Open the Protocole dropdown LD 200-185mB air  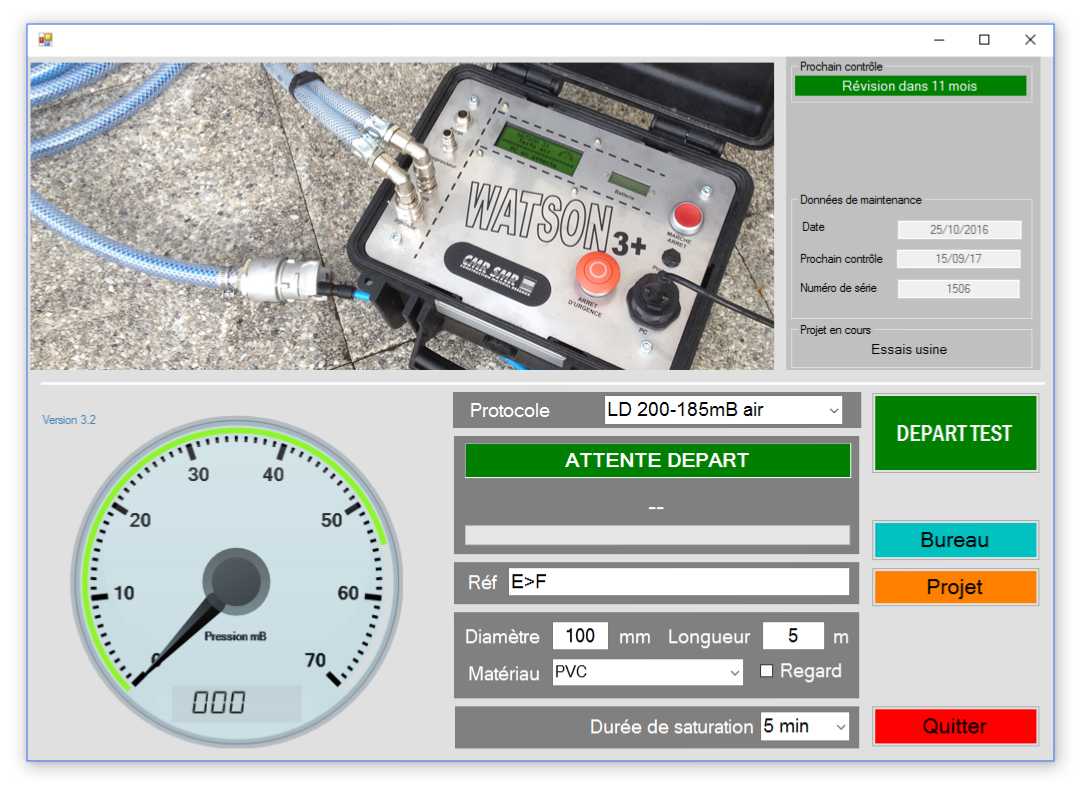723,410
